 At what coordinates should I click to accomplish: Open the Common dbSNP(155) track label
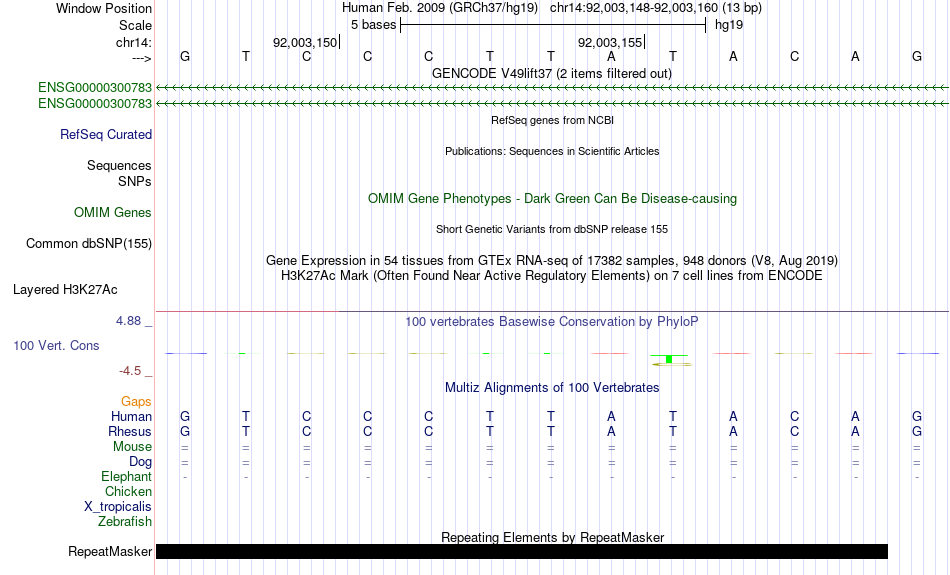click(88, 244)
